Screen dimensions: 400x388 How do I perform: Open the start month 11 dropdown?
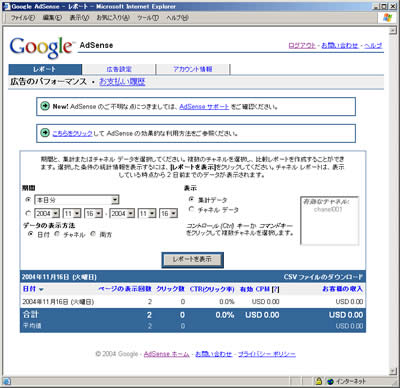pyautogui.click(x=72, y=213)
